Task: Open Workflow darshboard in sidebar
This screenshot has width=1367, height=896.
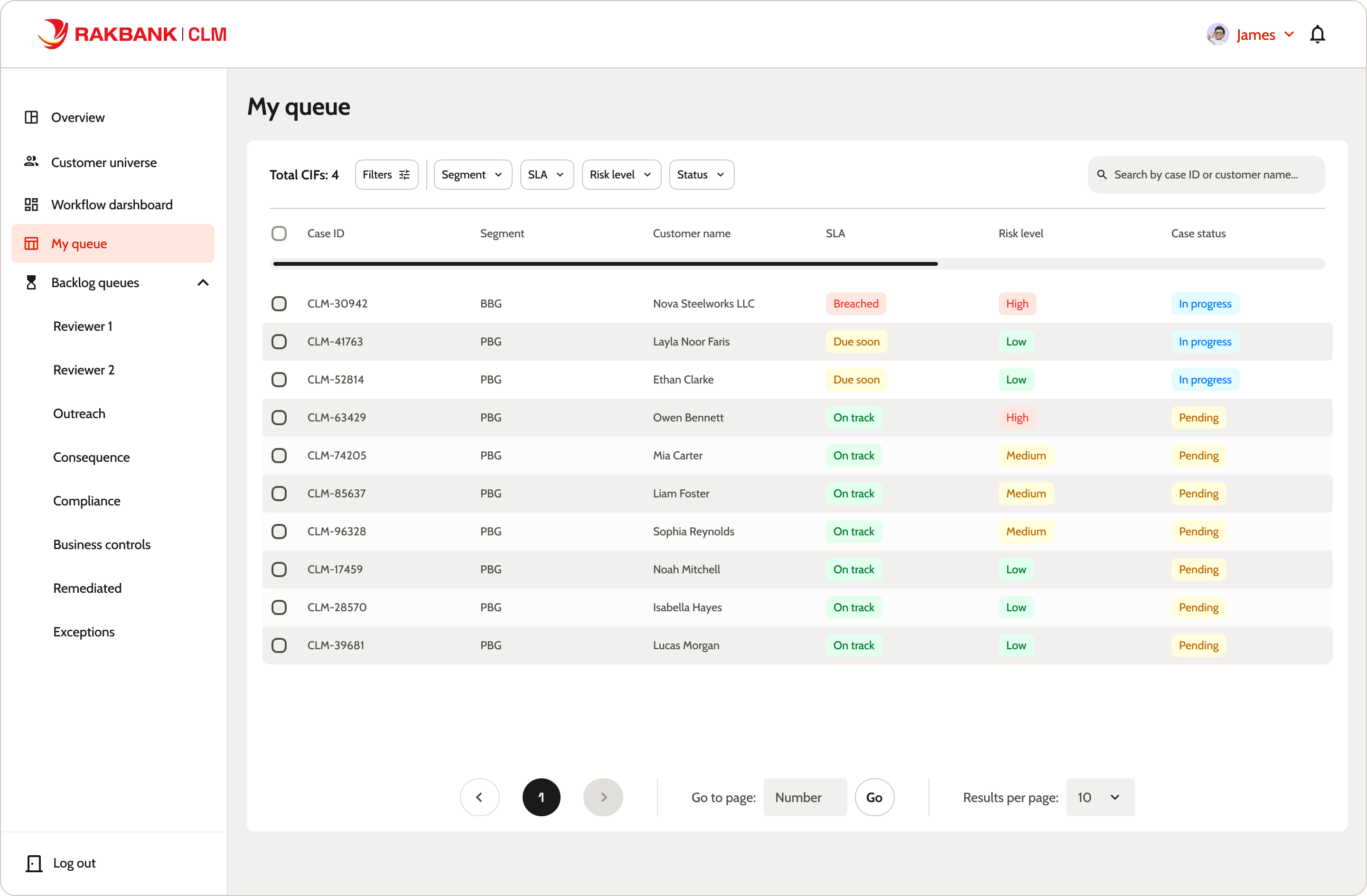Action: pos(112,205)
